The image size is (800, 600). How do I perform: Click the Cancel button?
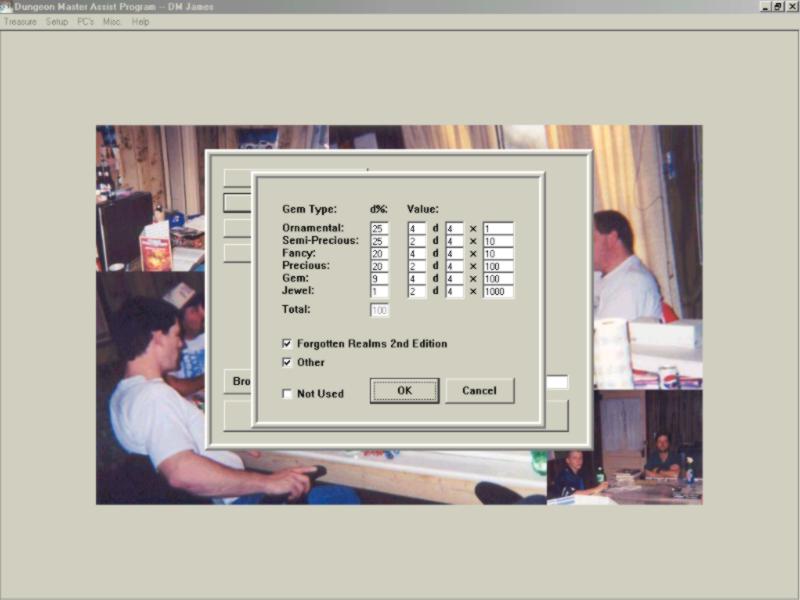point(479,390)
